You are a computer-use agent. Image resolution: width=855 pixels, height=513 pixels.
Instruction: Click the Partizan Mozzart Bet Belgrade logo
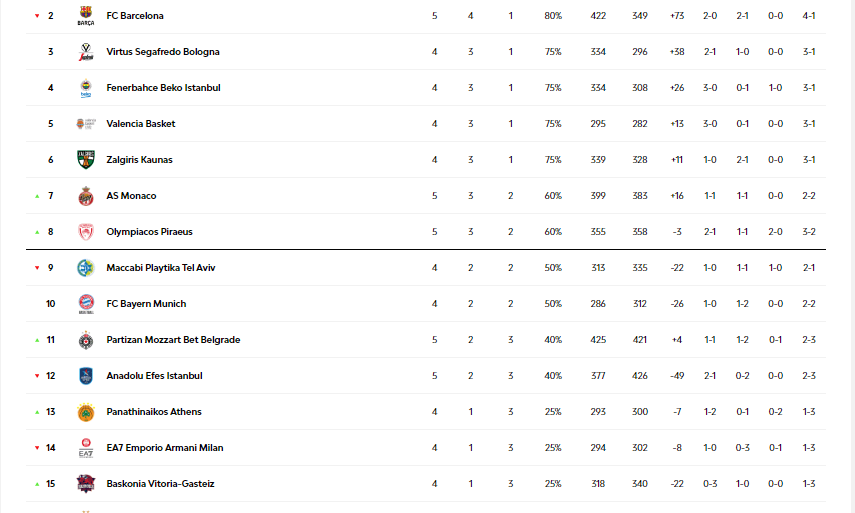[x=85, y=340]
